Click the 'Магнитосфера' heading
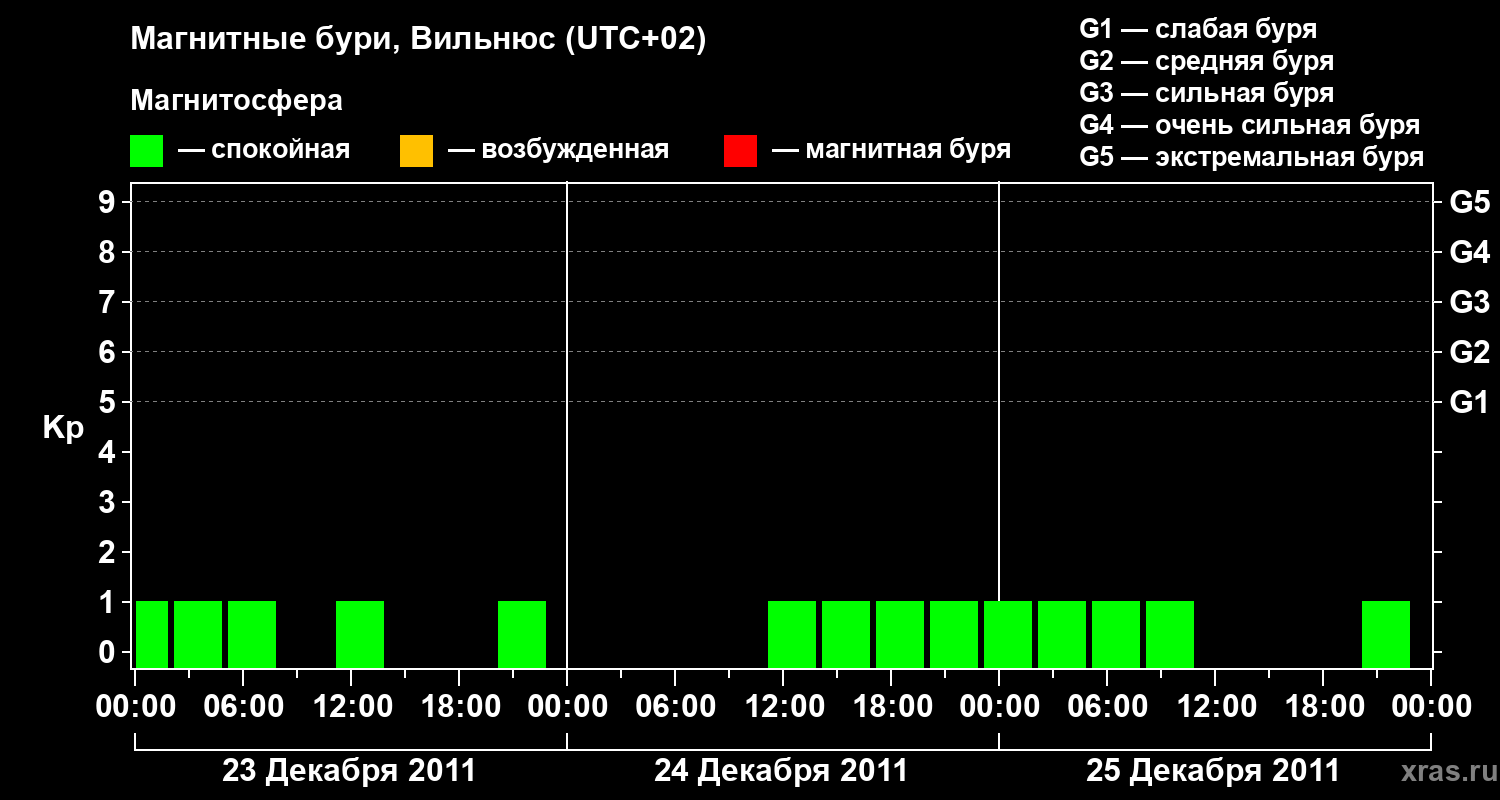 (236, 101)
